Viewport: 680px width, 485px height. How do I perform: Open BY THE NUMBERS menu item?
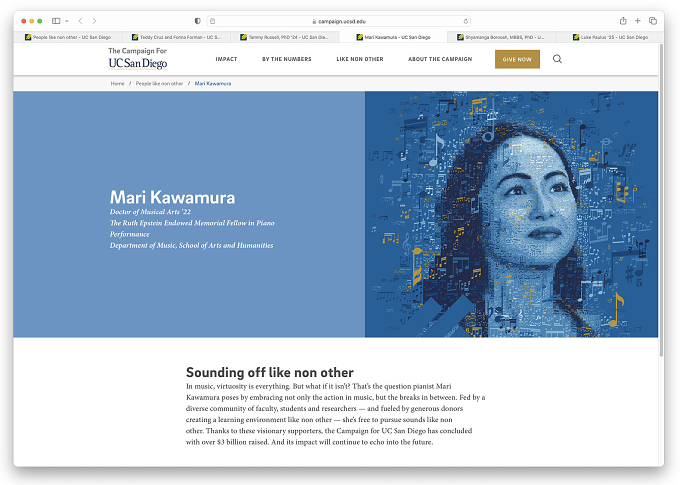coord(287,59)
